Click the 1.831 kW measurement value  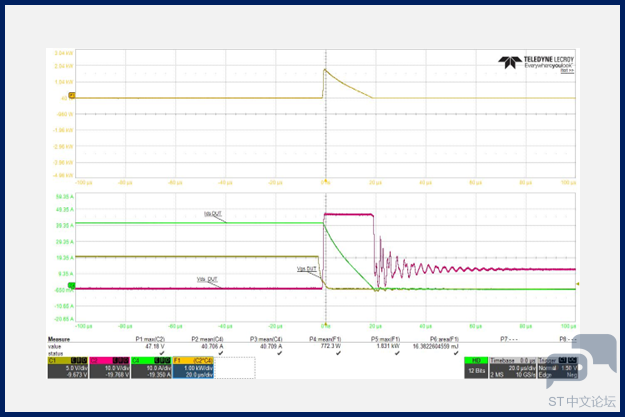tap(388, 346)
